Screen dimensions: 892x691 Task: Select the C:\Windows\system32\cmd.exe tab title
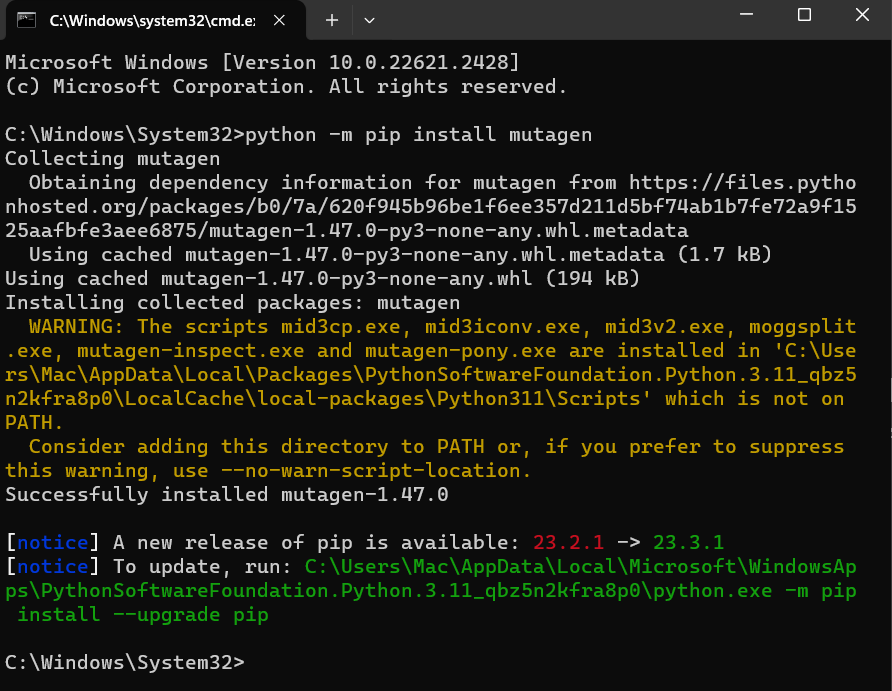pos(150,19)
